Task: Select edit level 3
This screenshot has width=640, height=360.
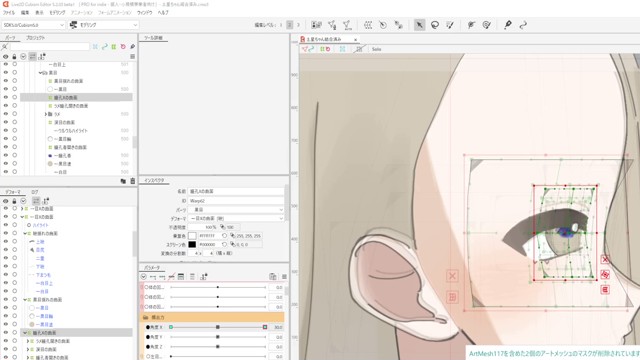Action: (x=298, y=25)
